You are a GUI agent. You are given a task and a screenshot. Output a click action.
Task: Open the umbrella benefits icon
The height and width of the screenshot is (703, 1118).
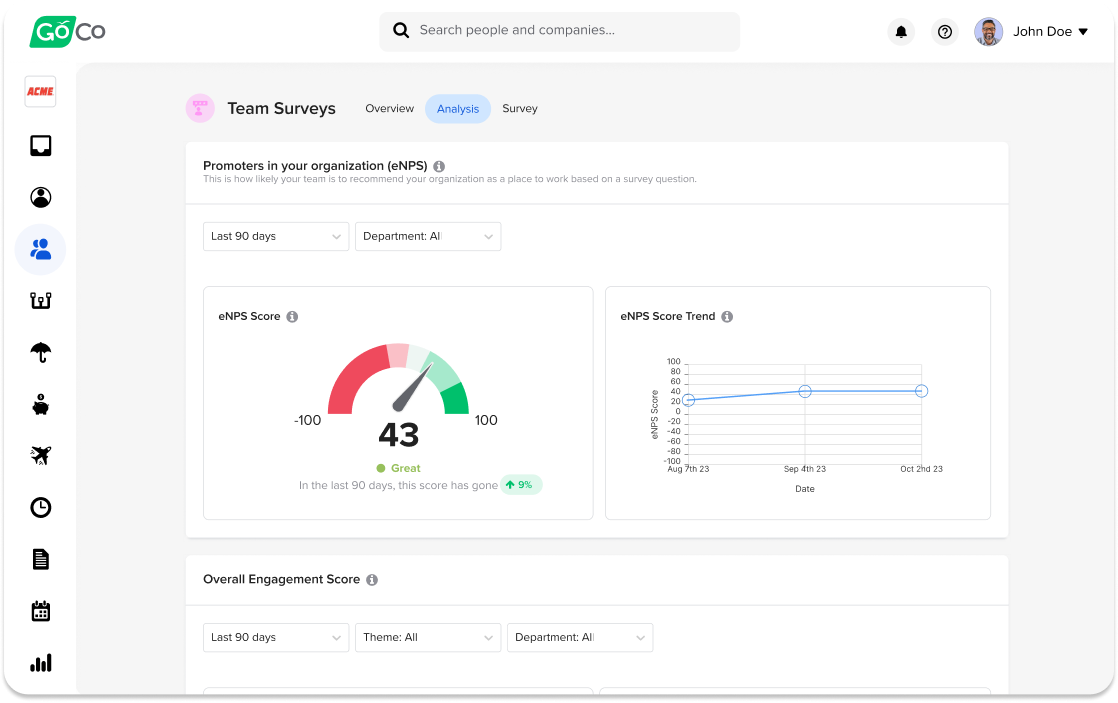(41, 352)
